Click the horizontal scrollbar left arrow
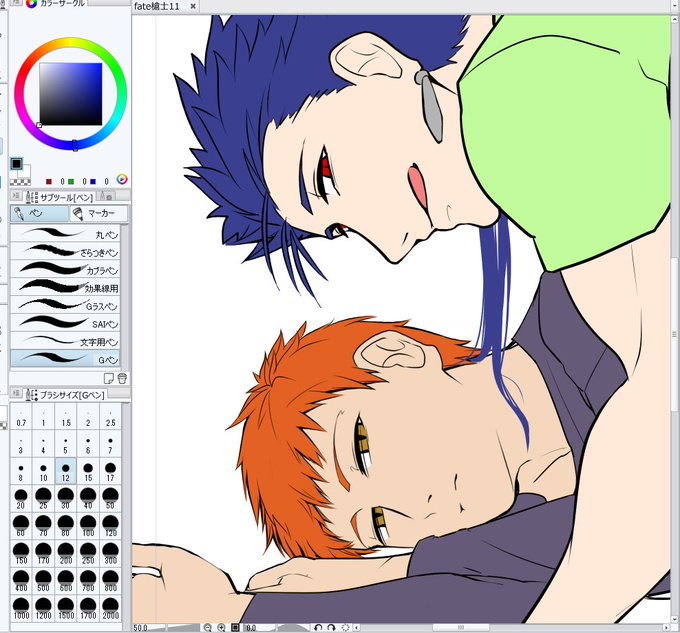 click(x=357, y=627)
